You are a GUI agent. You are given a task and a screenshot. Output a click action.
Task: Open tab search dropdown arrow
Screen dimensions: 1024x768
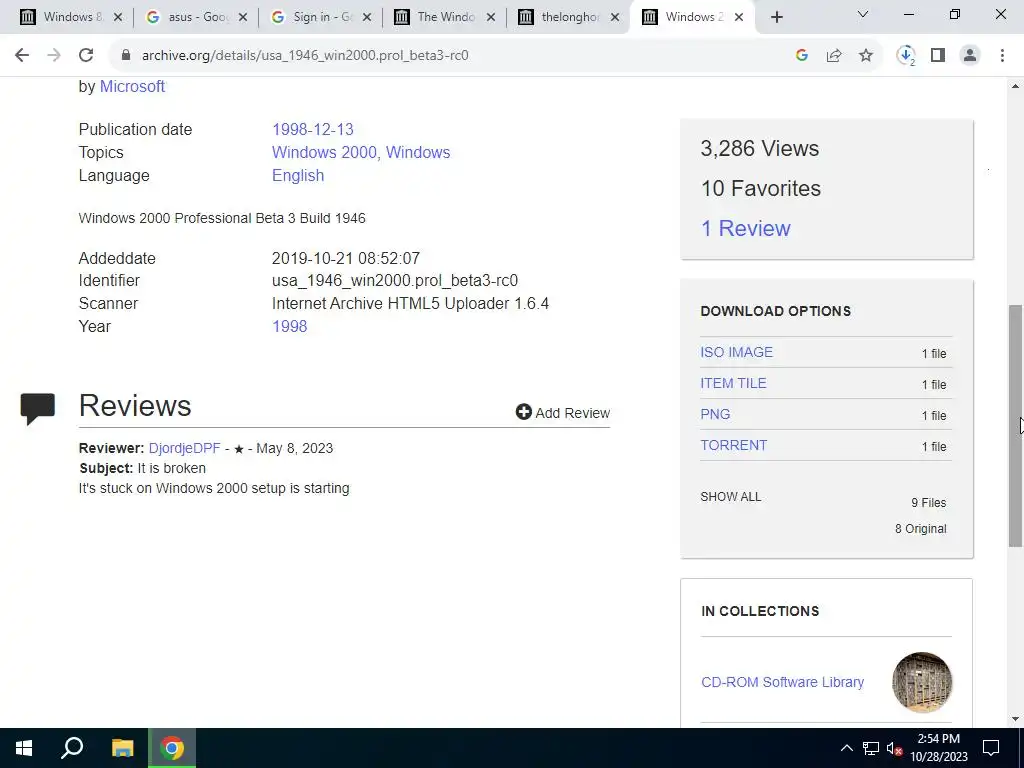click(863, 14)
